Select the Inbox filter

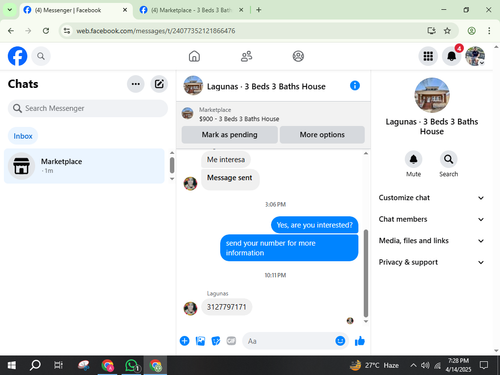[x=23, y=136]
